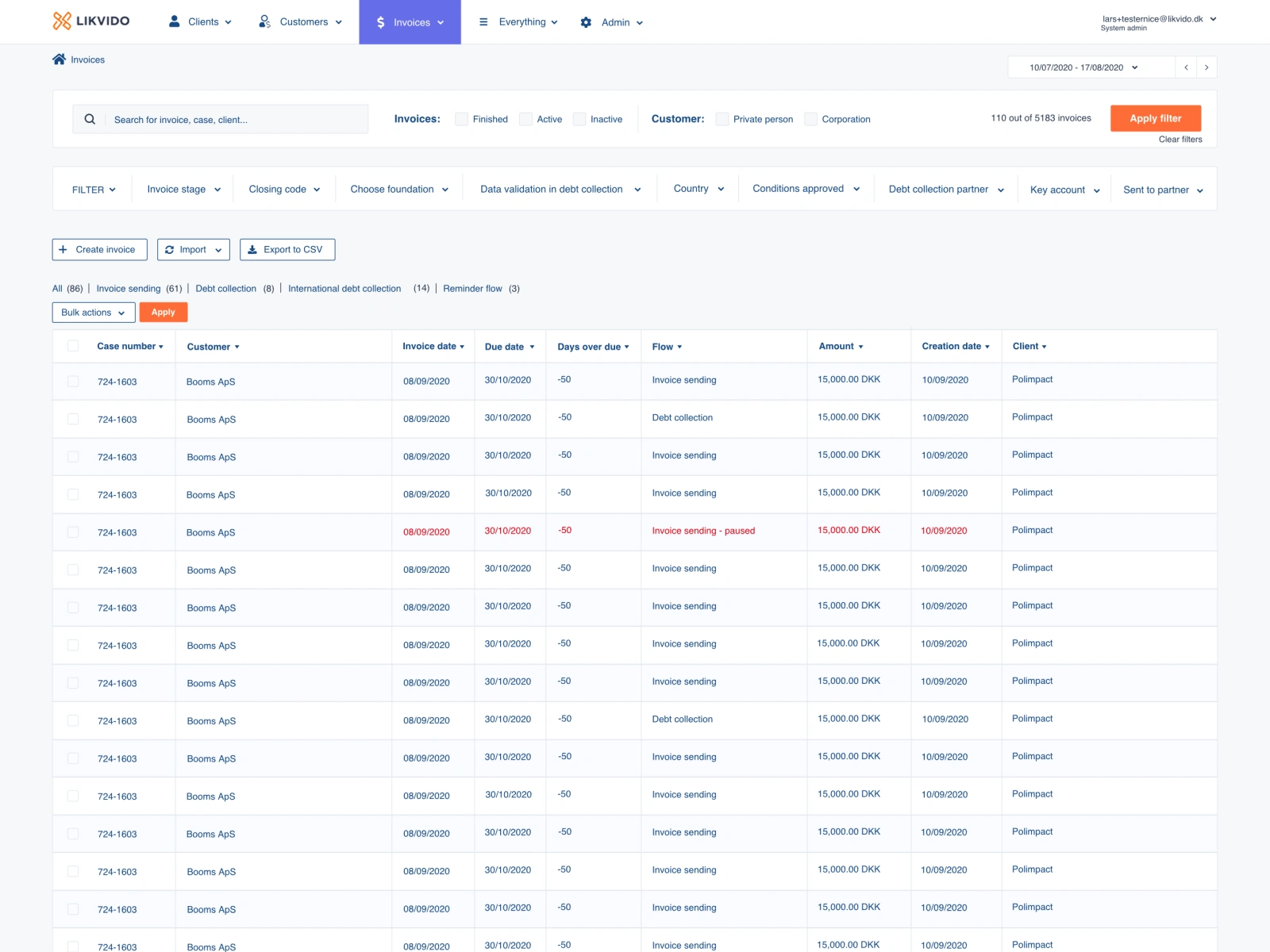Image resolution: width=1270 pixels, height=952 pixels.
Task: Open the Invoice stage dropdown
Action: pos(184,189)
